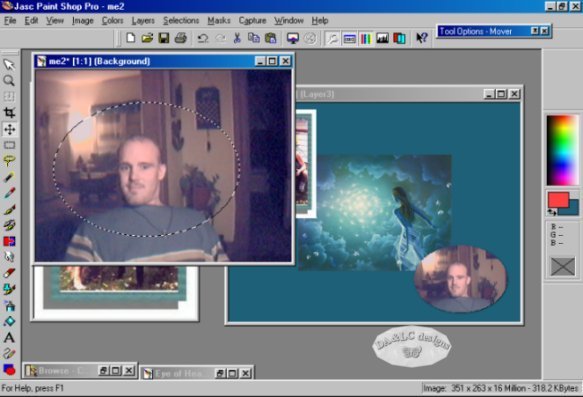The height and width of the screenshot is (397, 583).
Task: Select the Shapes tool
Action: pos(9,369)
